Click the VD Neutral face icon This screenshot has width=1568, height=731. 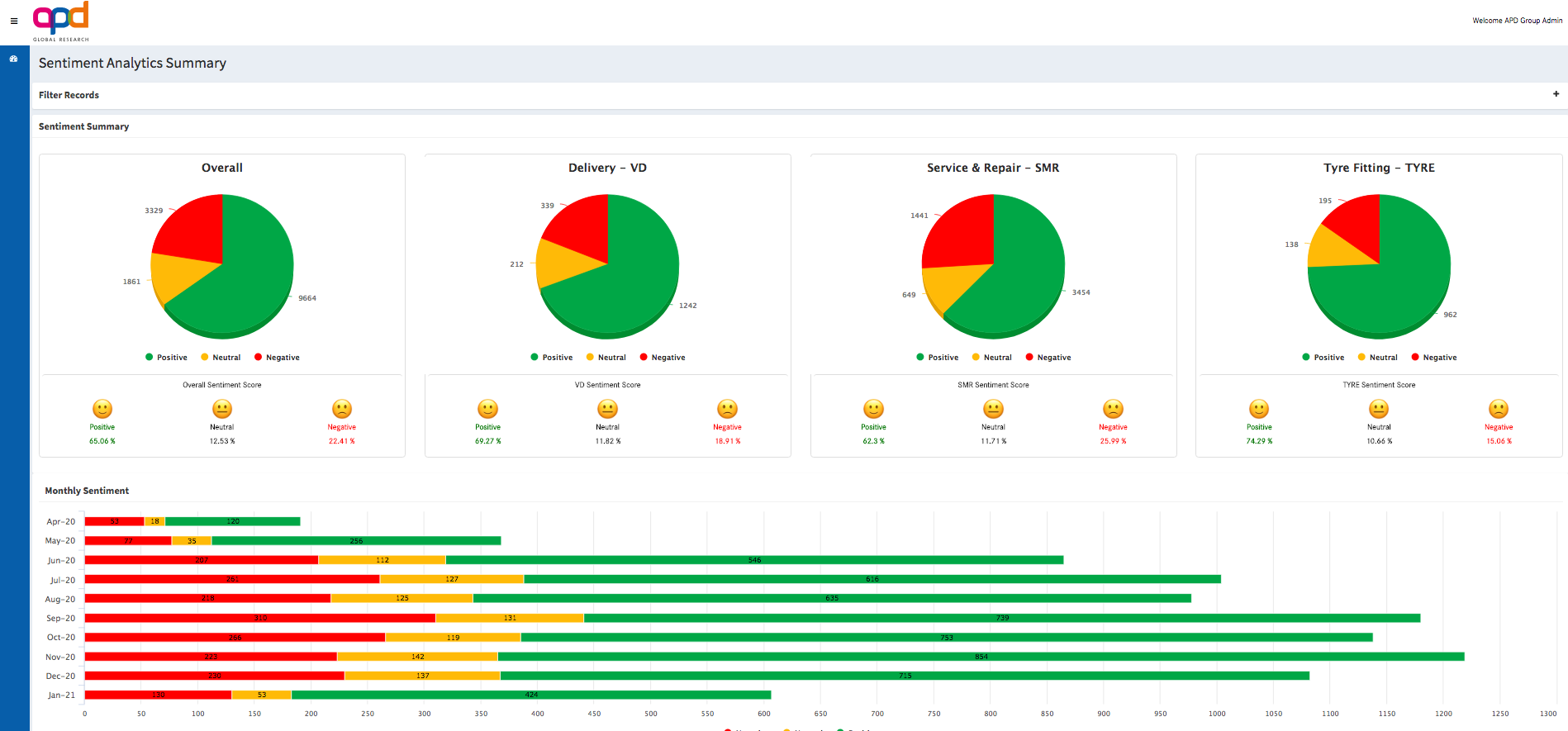coord(608,409)
